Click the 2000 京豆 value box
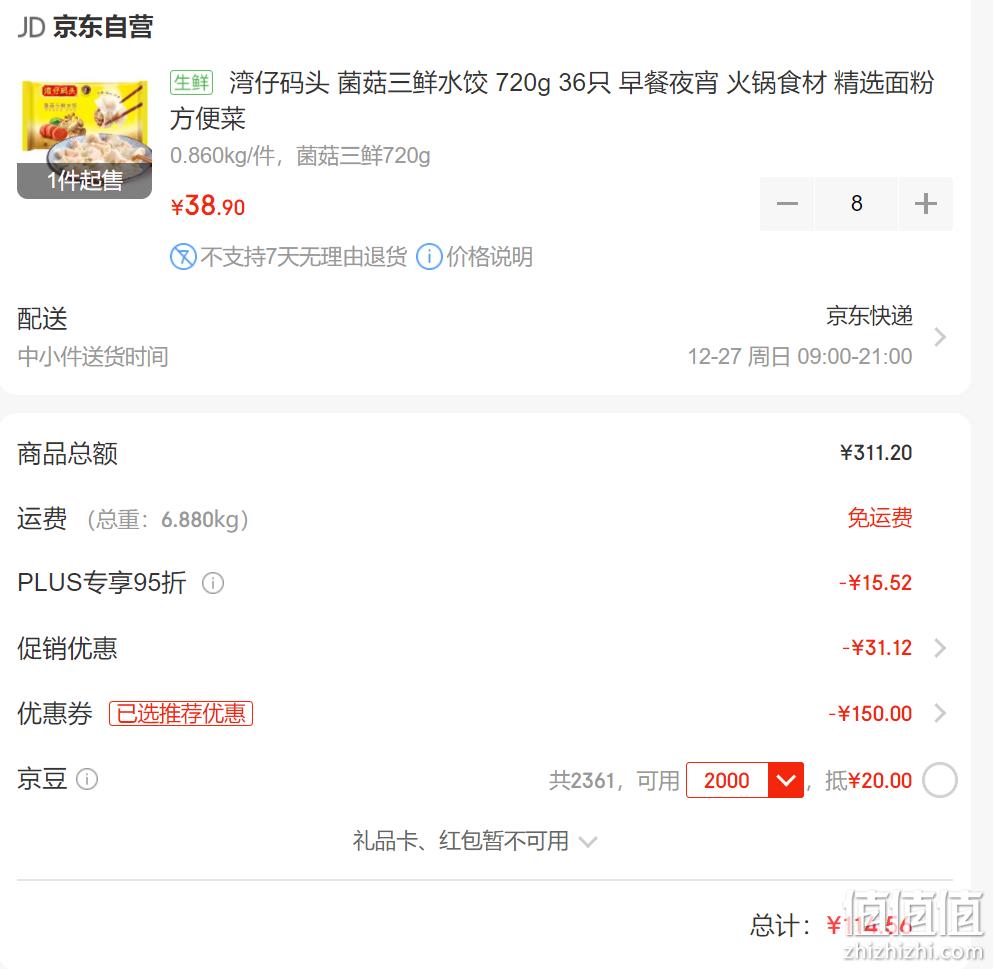 [x=727, y=780]
